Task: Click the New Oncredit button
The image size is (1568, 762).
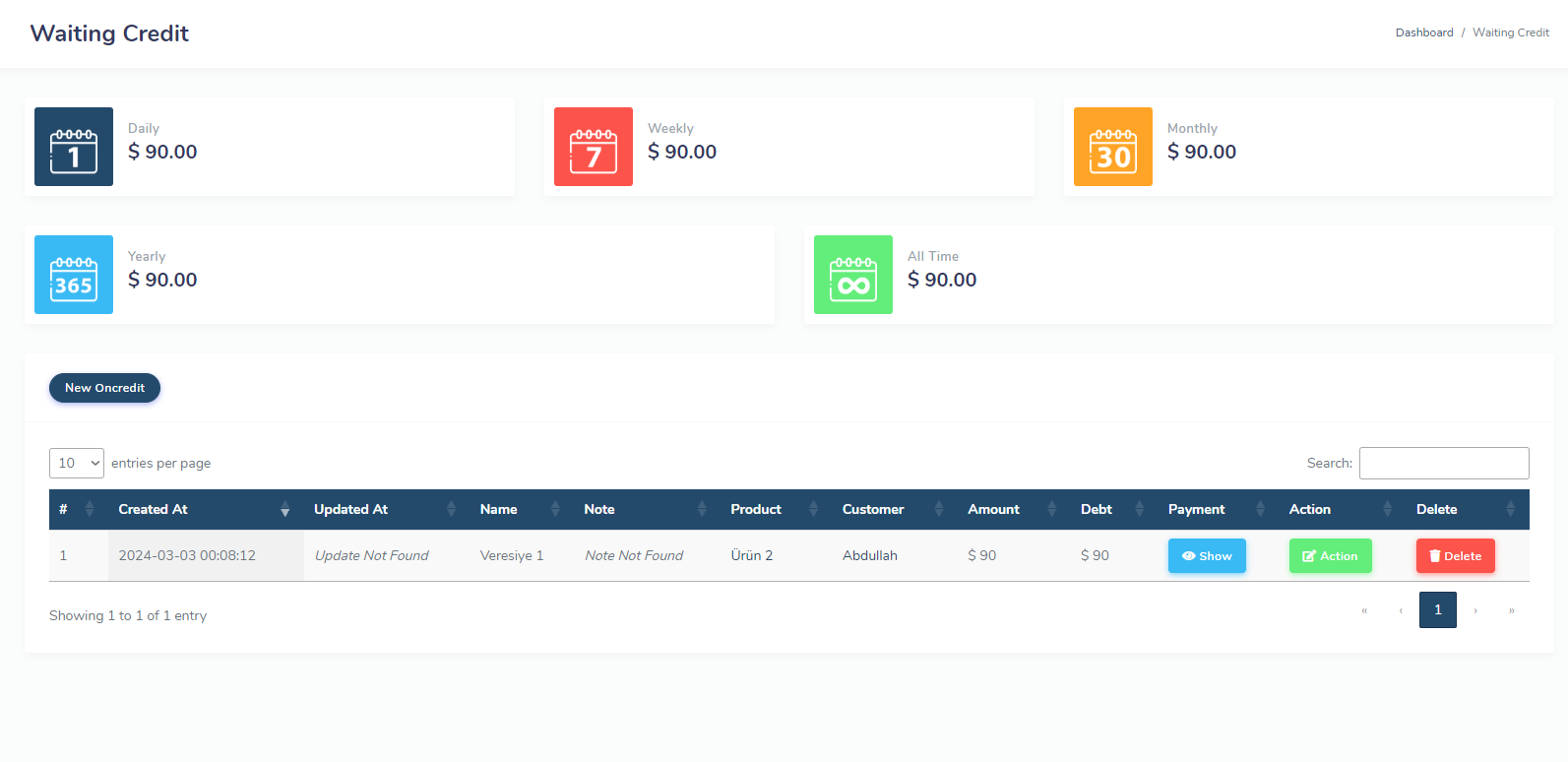Action: 104,388
